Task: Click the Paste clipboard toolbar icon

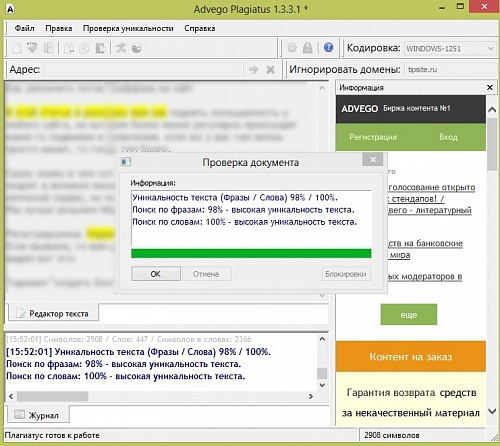Action: pos(100,48)
